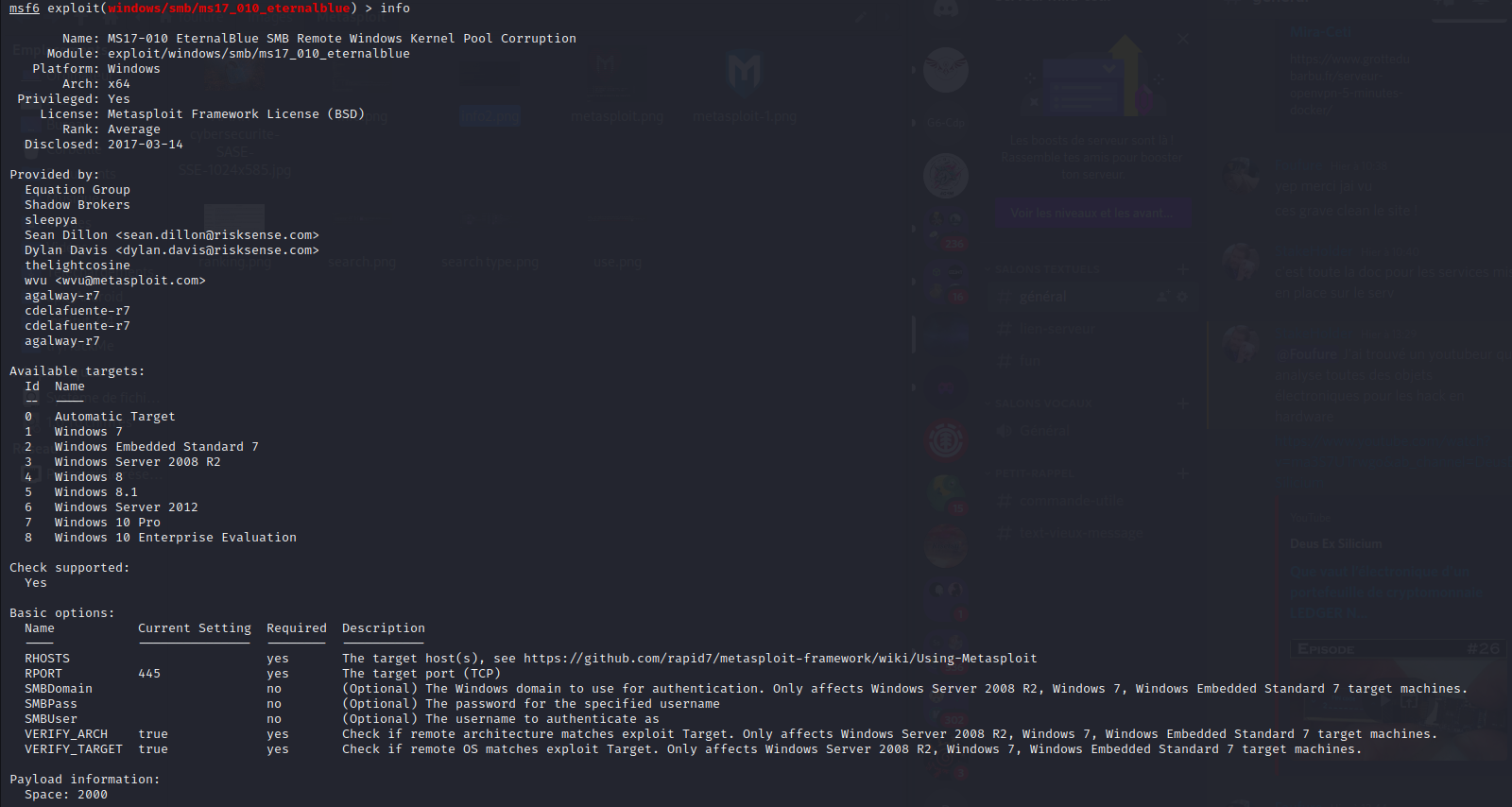1512x807 pixels.
Task: Click the invite icon on général channel
Action: click(x=1163, y=297)
